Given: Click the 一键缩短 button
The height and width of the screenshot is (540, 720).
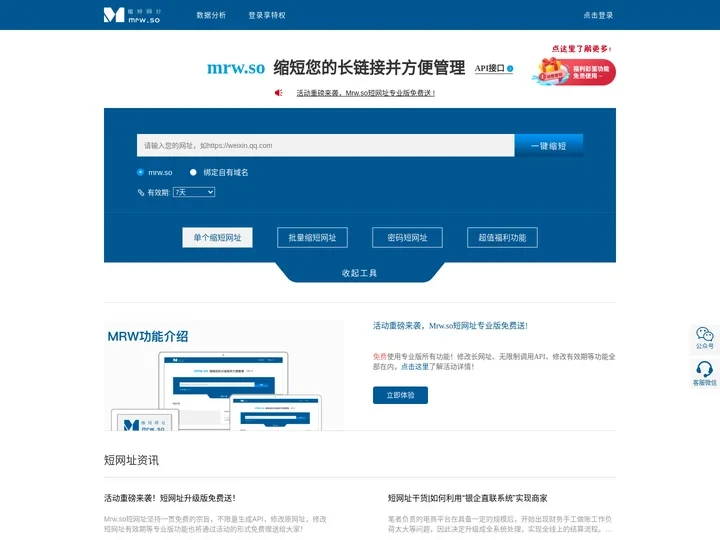Looking at the screenshot, I should click(x=549, y=146).
